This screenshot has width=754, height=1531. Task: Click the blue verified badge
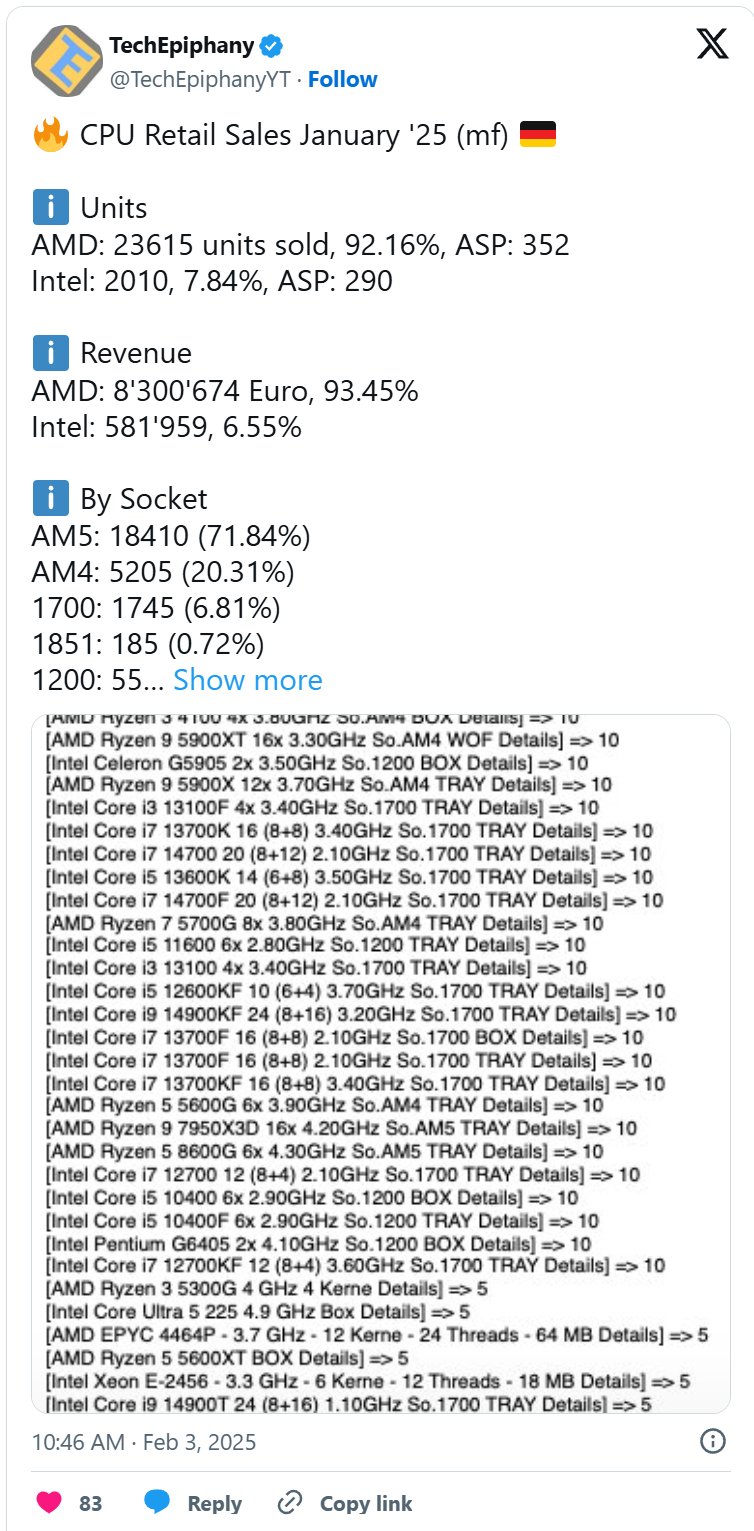273,45
